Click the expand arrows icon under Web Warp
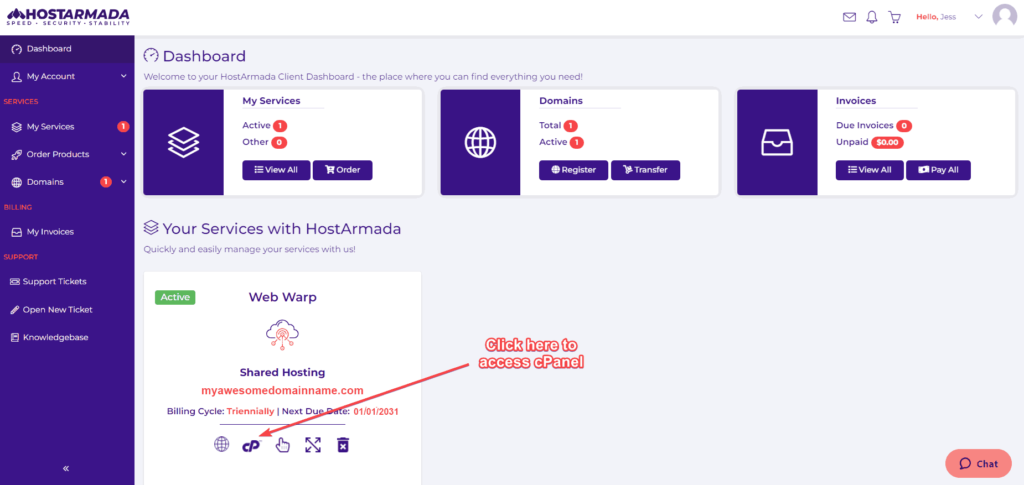 (x=313, y=445)
